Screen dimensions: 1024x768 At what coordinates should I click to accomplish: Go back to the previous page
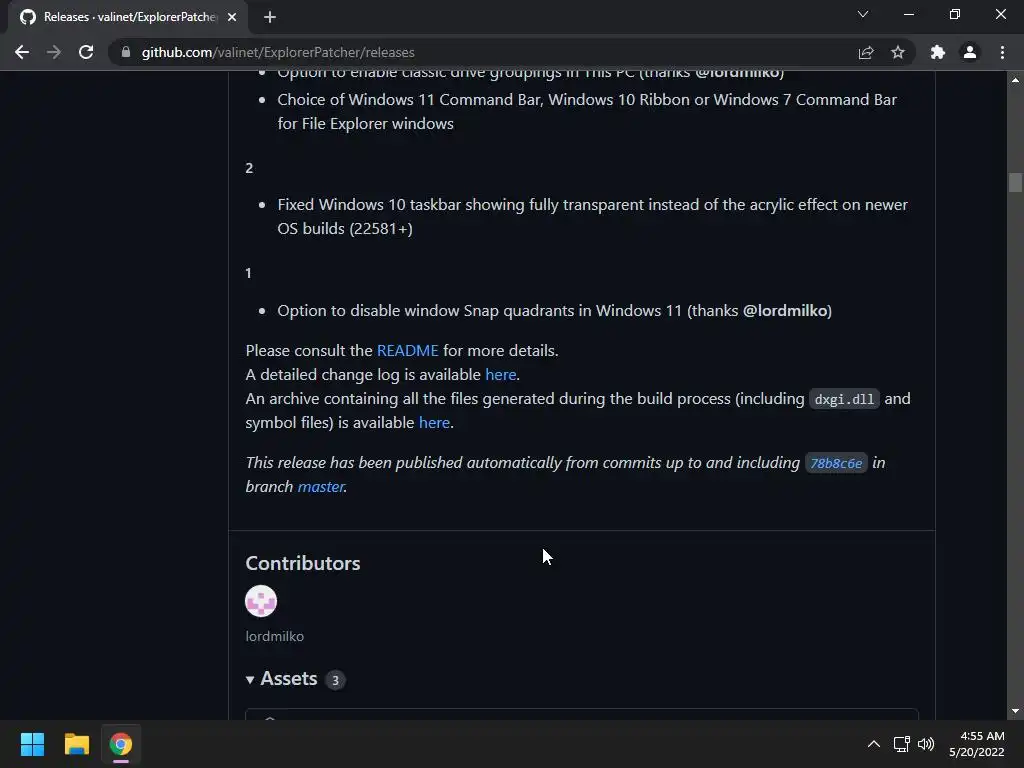(x=22, y=52)
